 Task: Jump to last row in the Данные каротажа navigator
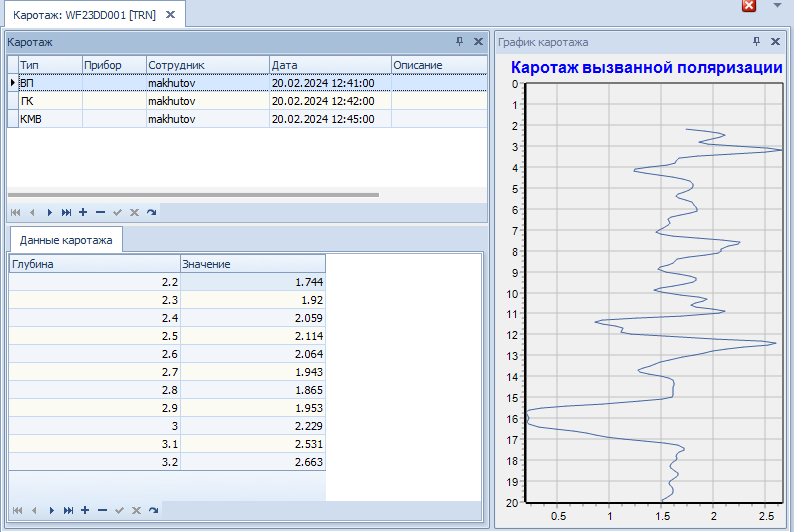[66, 510]
